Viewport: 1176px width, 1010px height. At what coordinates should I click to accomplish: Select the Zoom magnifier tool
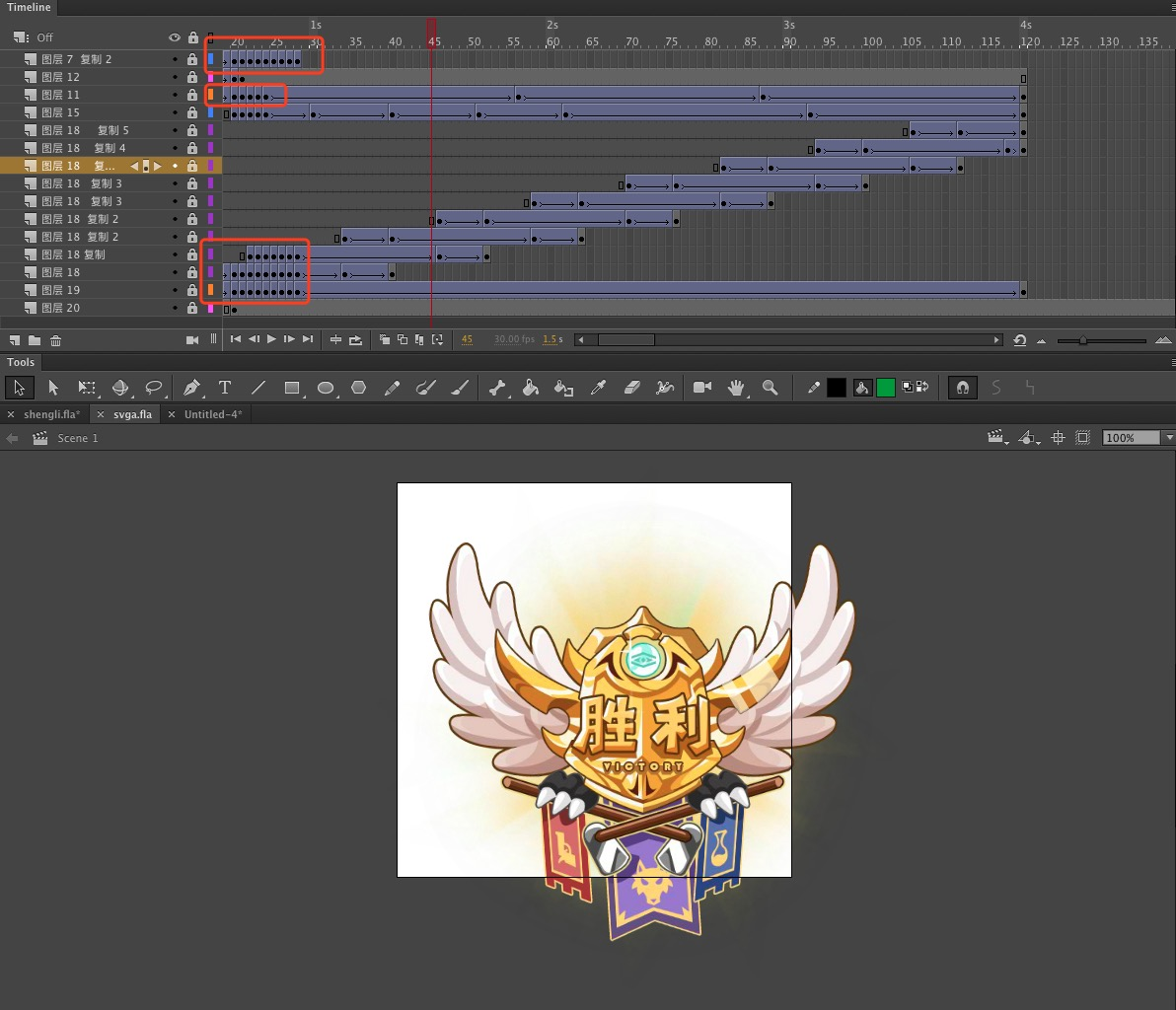pos(770,388)
